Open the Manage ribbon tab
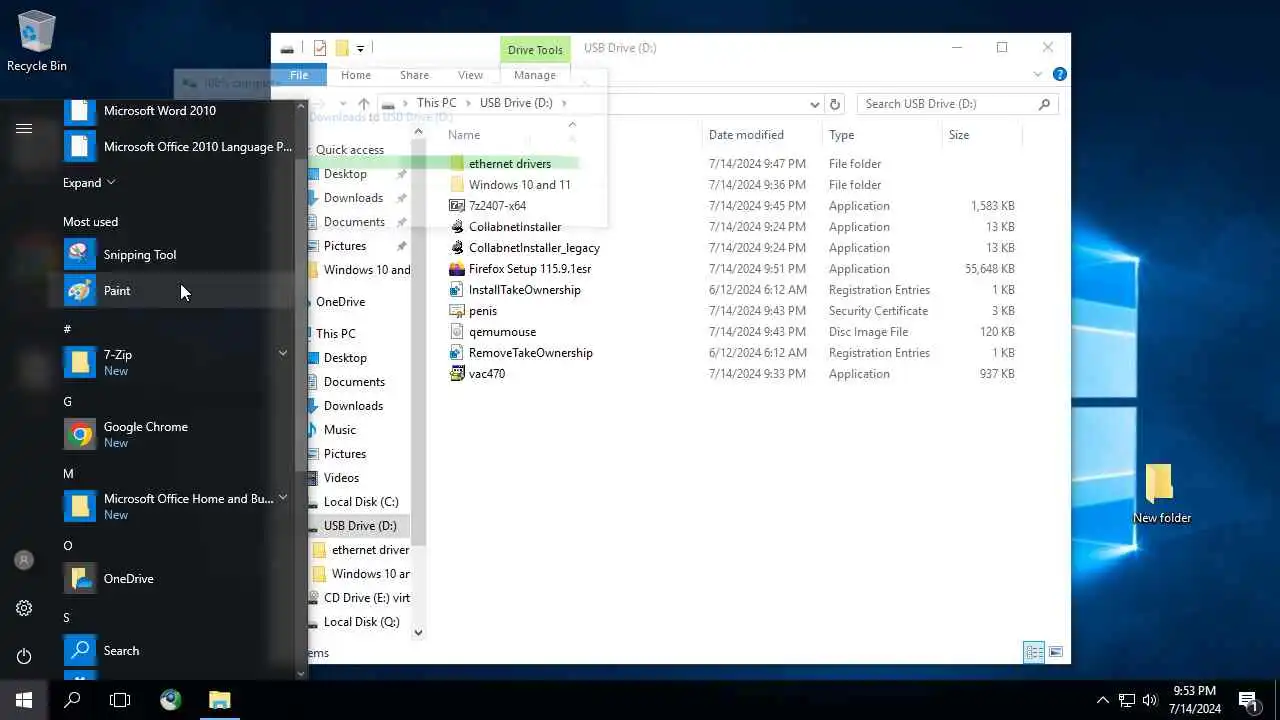 (x=535, y=75)
